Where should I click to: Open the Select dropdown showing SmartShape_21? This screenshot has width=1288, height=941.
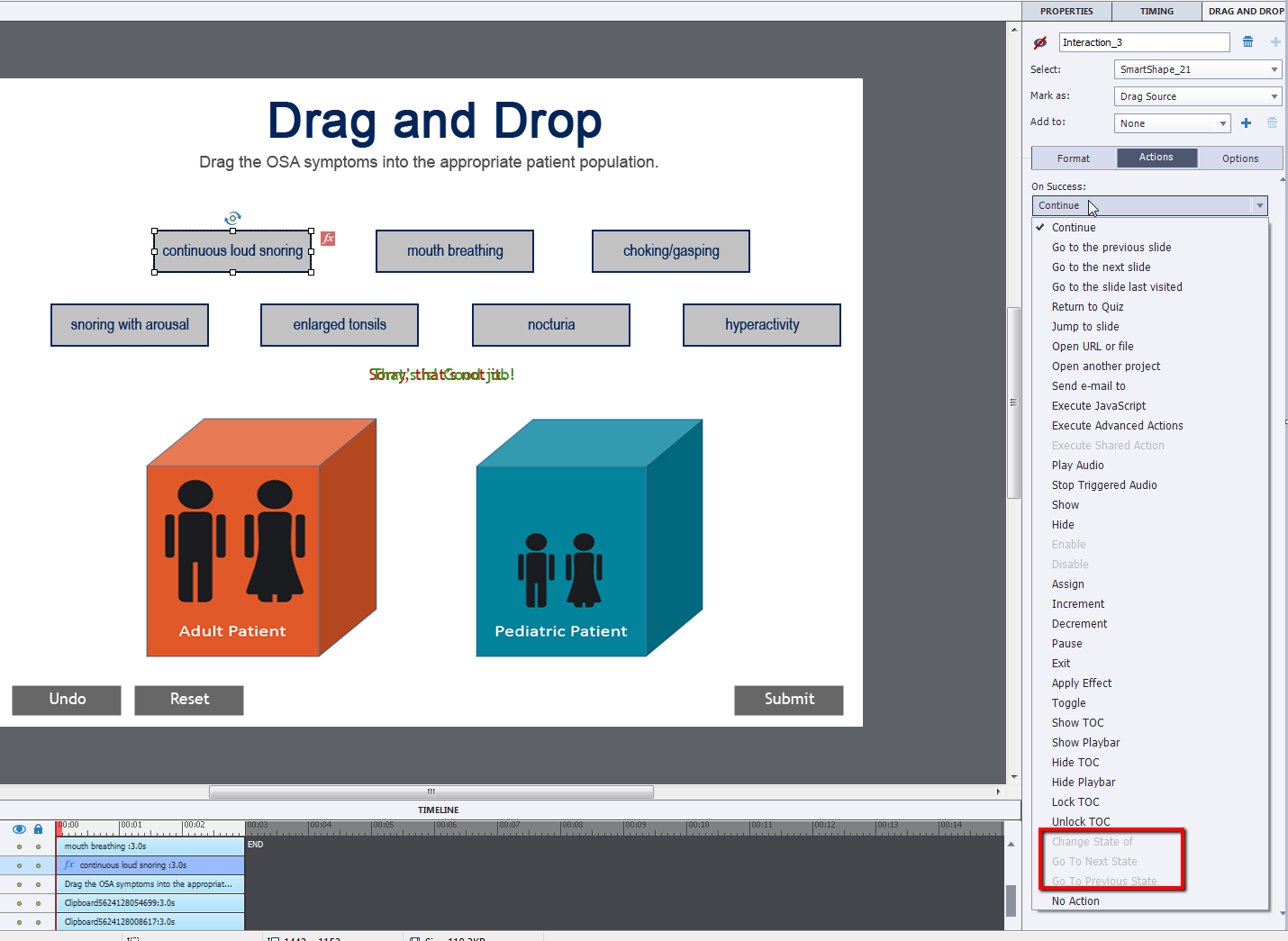click(1197, 69)
